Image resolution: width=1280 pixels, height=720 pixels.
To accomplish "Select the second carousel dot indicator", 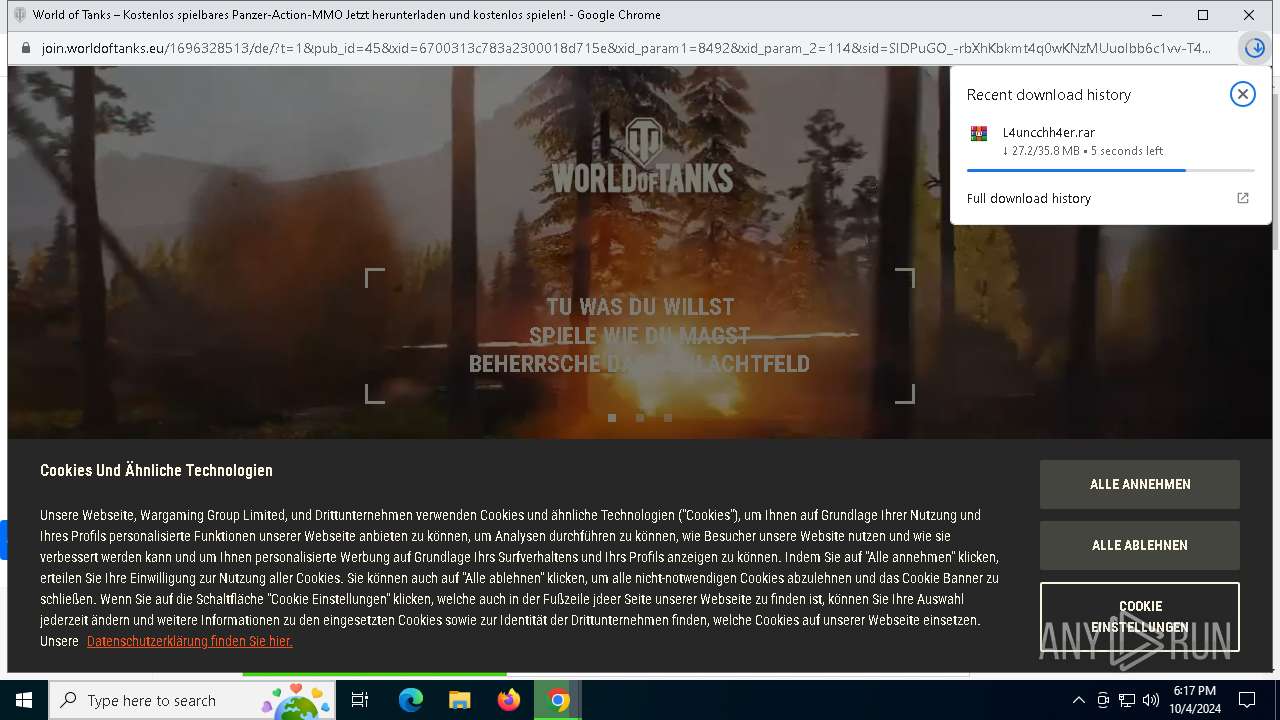I will 640,418.
